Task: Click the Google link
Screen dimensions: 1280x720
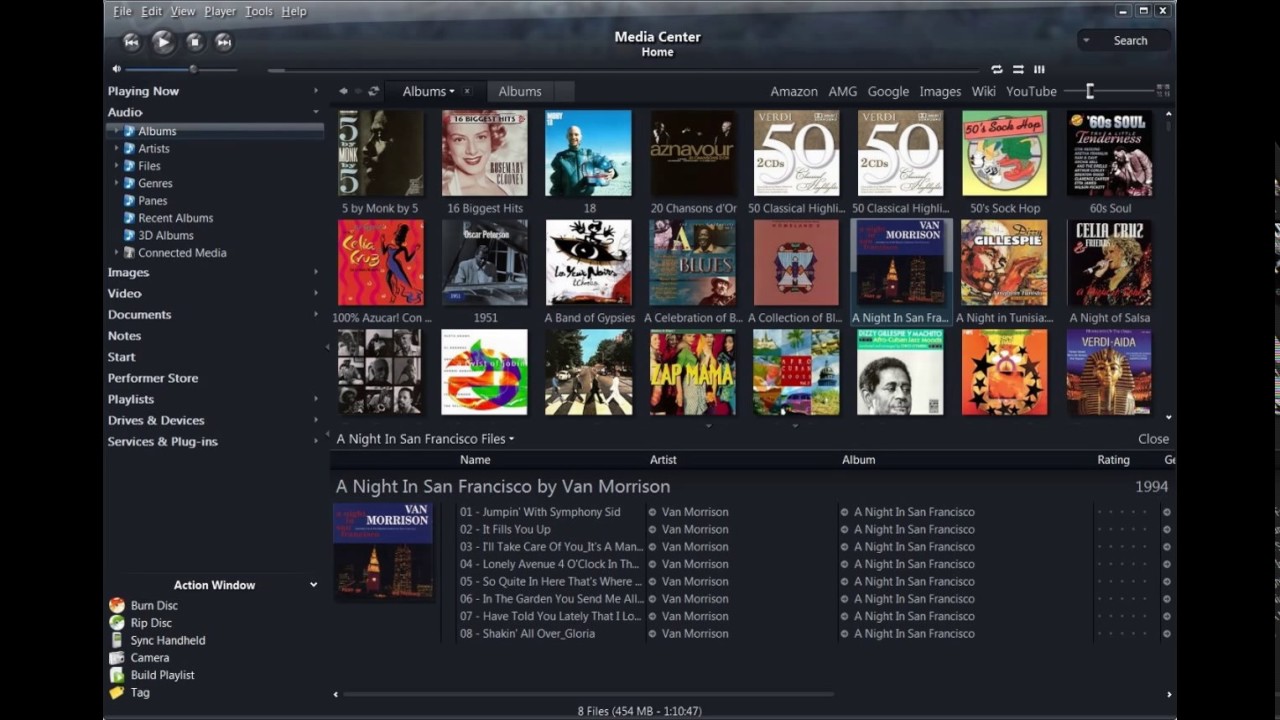Action: tap(888, 91)
